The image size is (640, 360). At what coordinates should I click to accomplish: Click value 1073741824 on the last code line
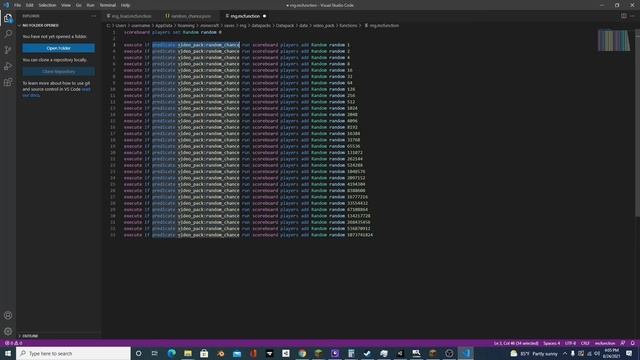coord(360,235)
